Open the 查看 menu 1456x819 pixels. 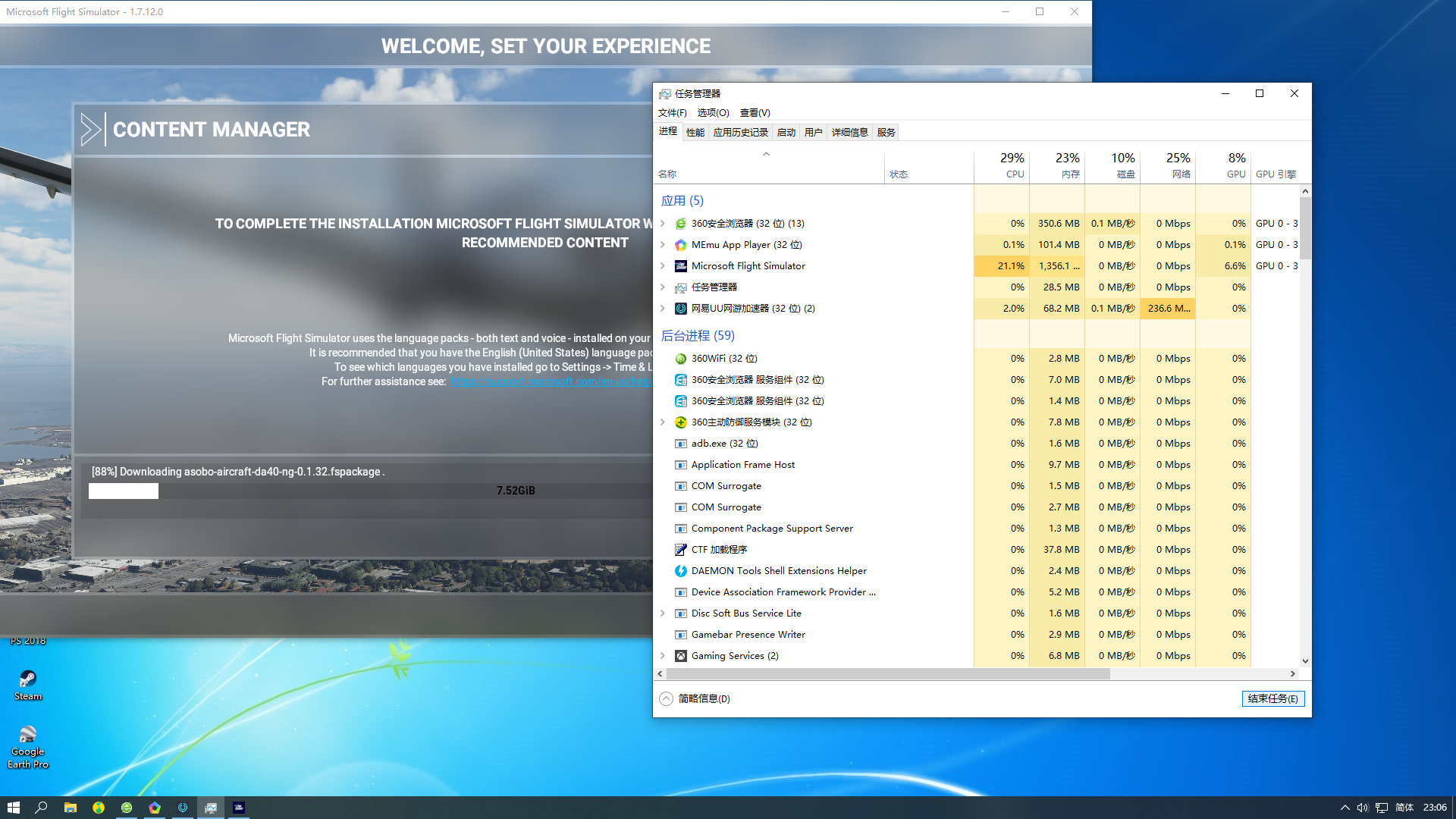[x=753, y=112]
